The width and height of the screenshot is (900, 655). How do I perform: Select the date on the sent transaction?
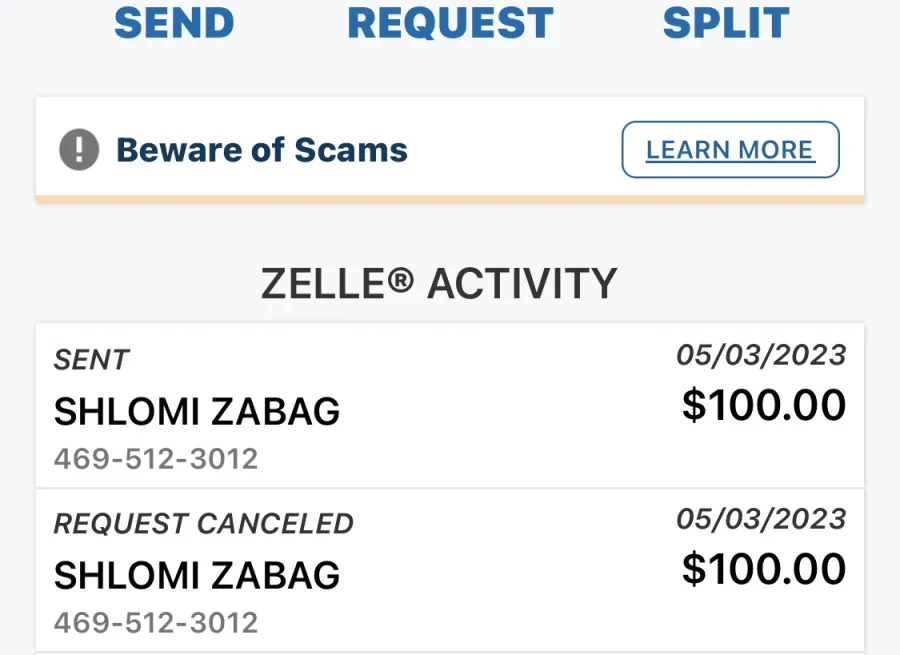coord(761,355)
